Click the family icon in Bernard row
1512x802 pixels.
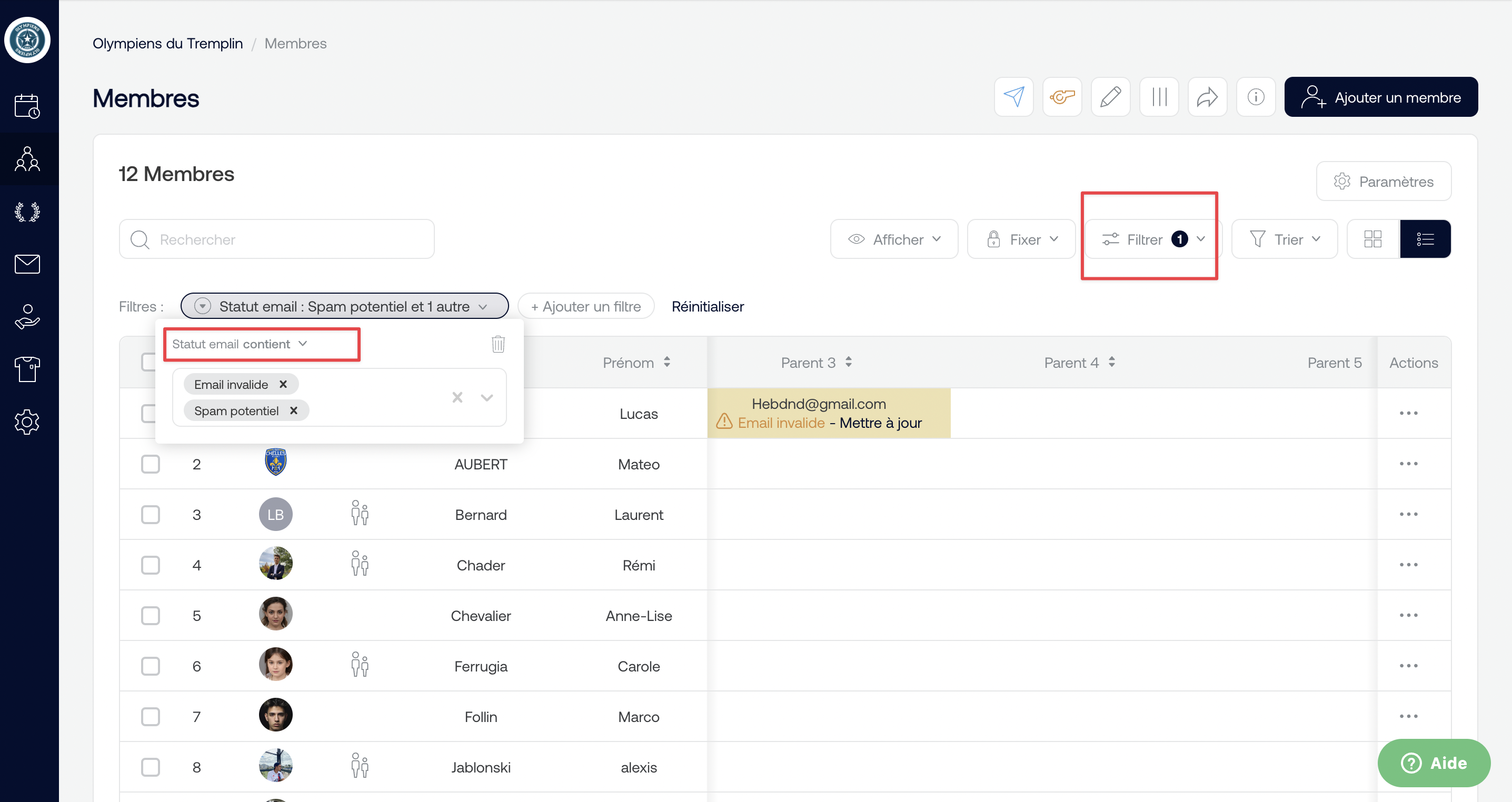pyautogui.click(x=360, y=513)
